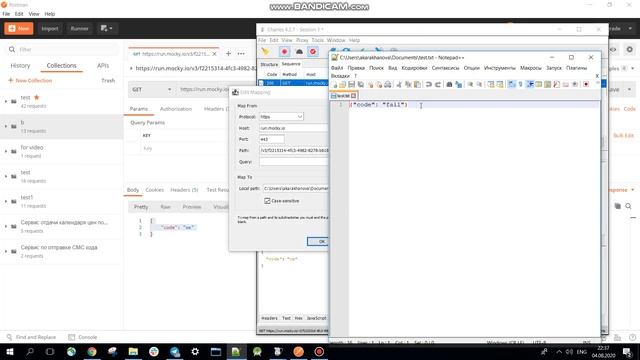Click the Find binoculars icon in Notepad++

[449, 84]
